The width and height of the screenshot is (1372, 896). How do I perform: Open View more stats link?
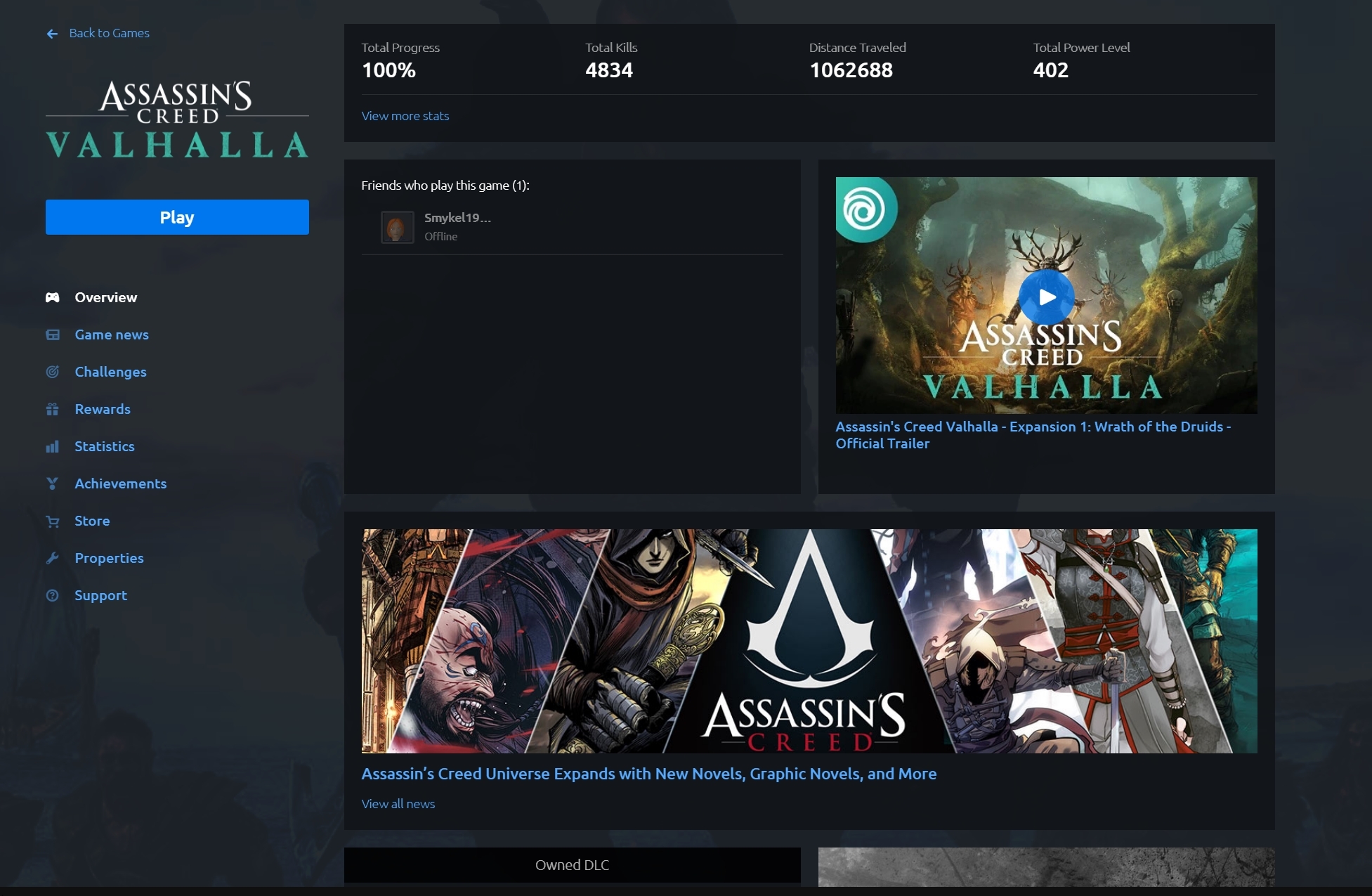point(405,116)
